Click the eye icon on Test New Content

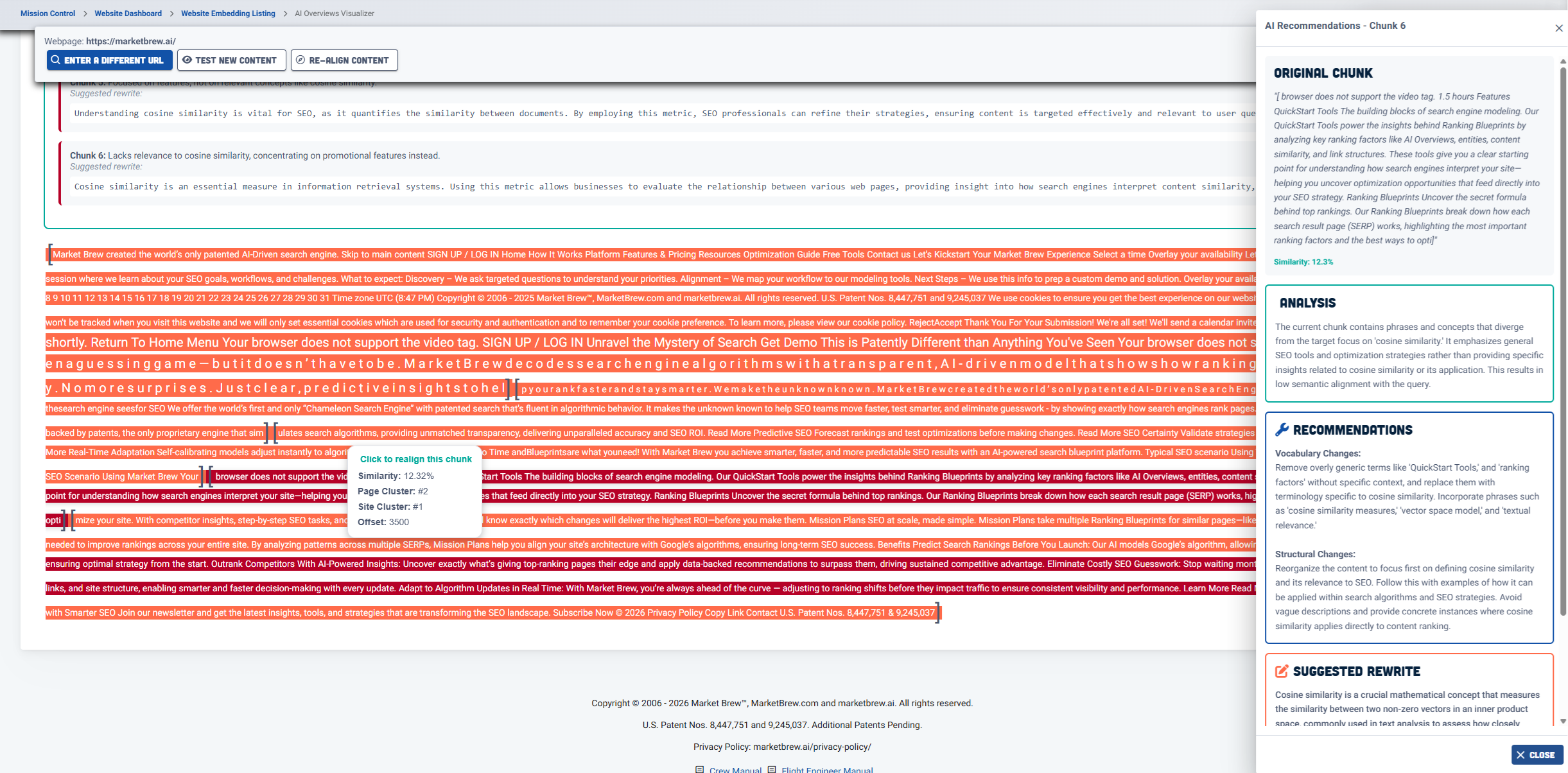coord(187,60)
